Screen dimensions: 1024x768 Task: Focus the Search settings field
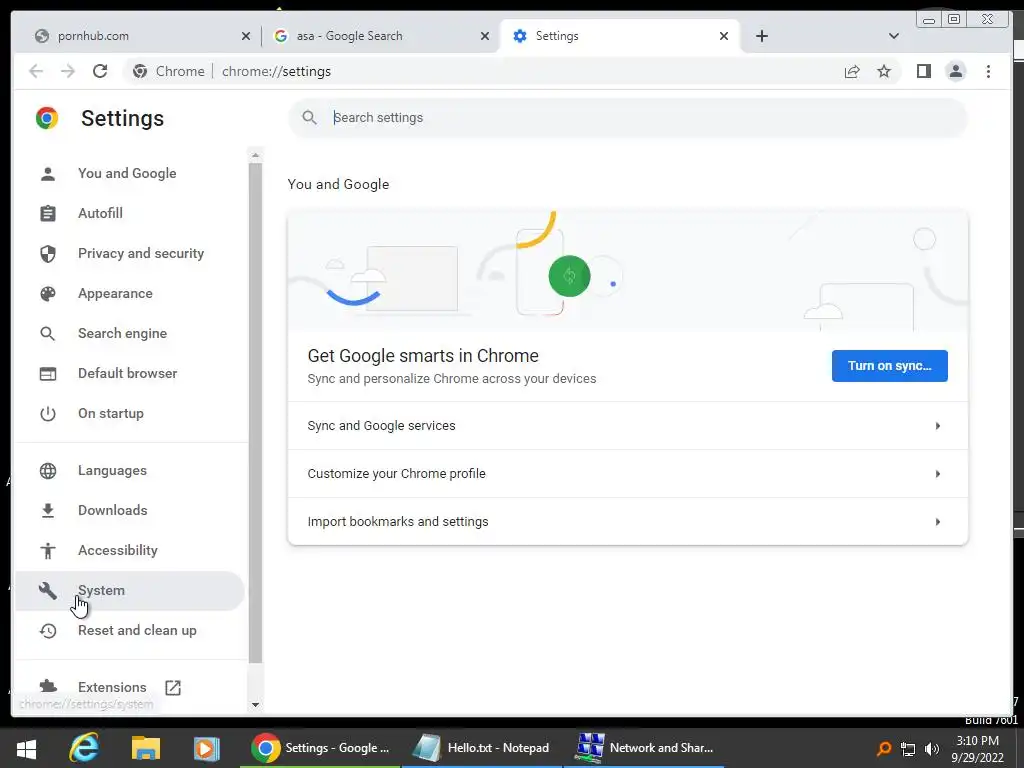click(x=628, y=118)
